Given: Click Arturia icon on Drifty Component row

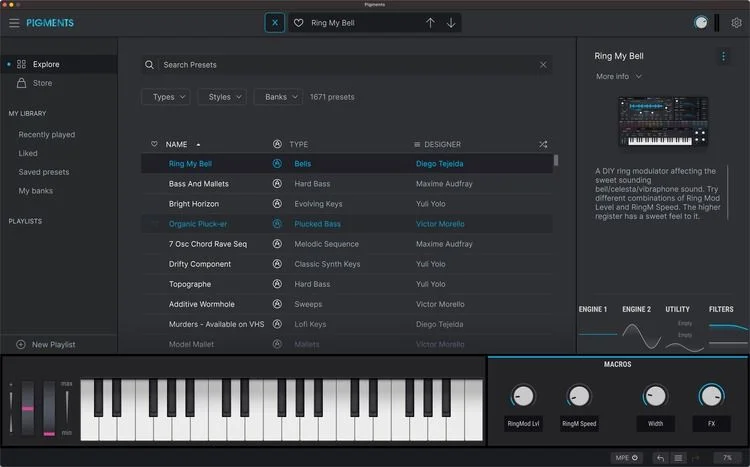Looking at the screenshot, I should 277,264.
